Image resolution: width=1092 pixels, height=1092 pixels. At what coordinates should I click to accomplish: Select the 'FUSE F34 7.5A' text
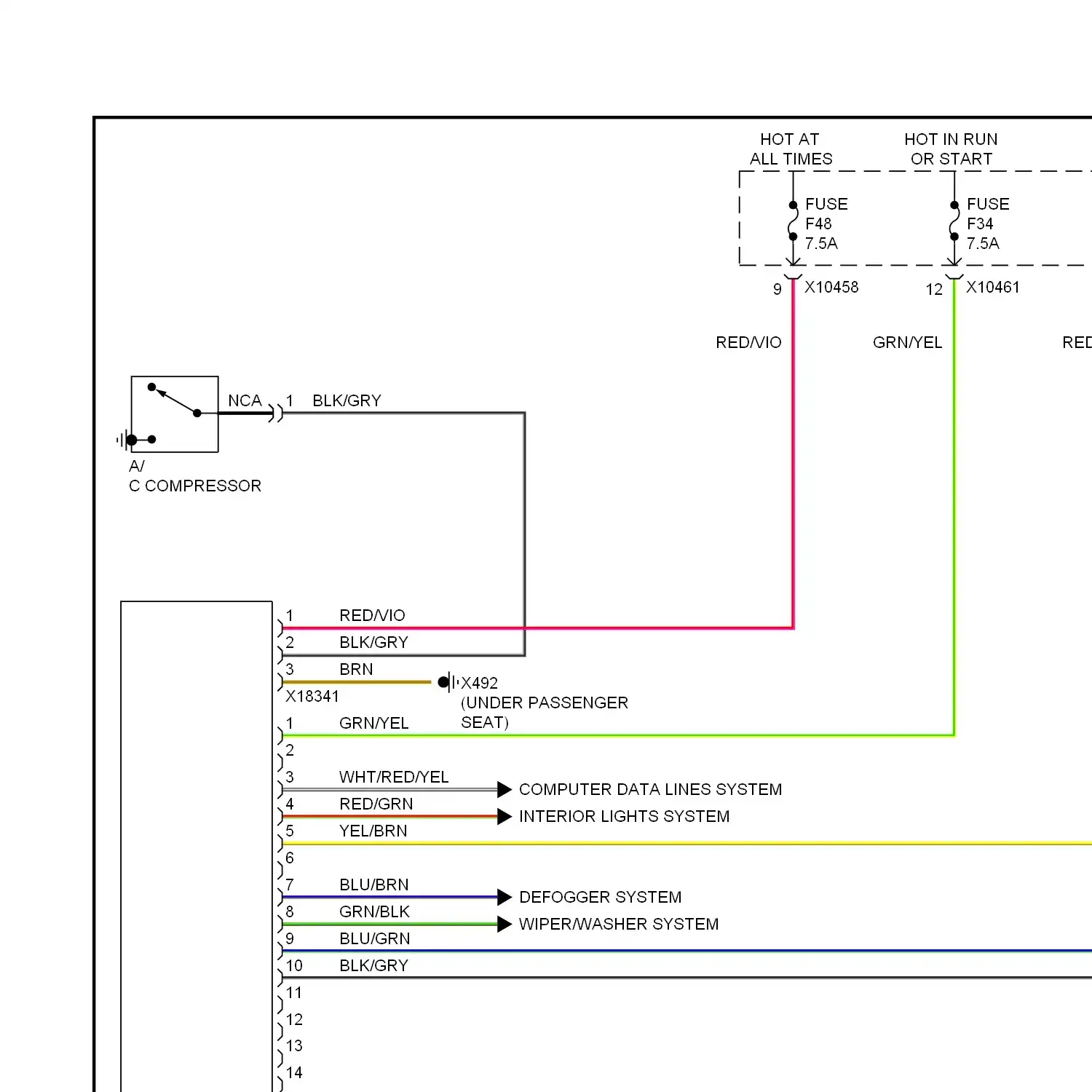click(x=988, y=223)
